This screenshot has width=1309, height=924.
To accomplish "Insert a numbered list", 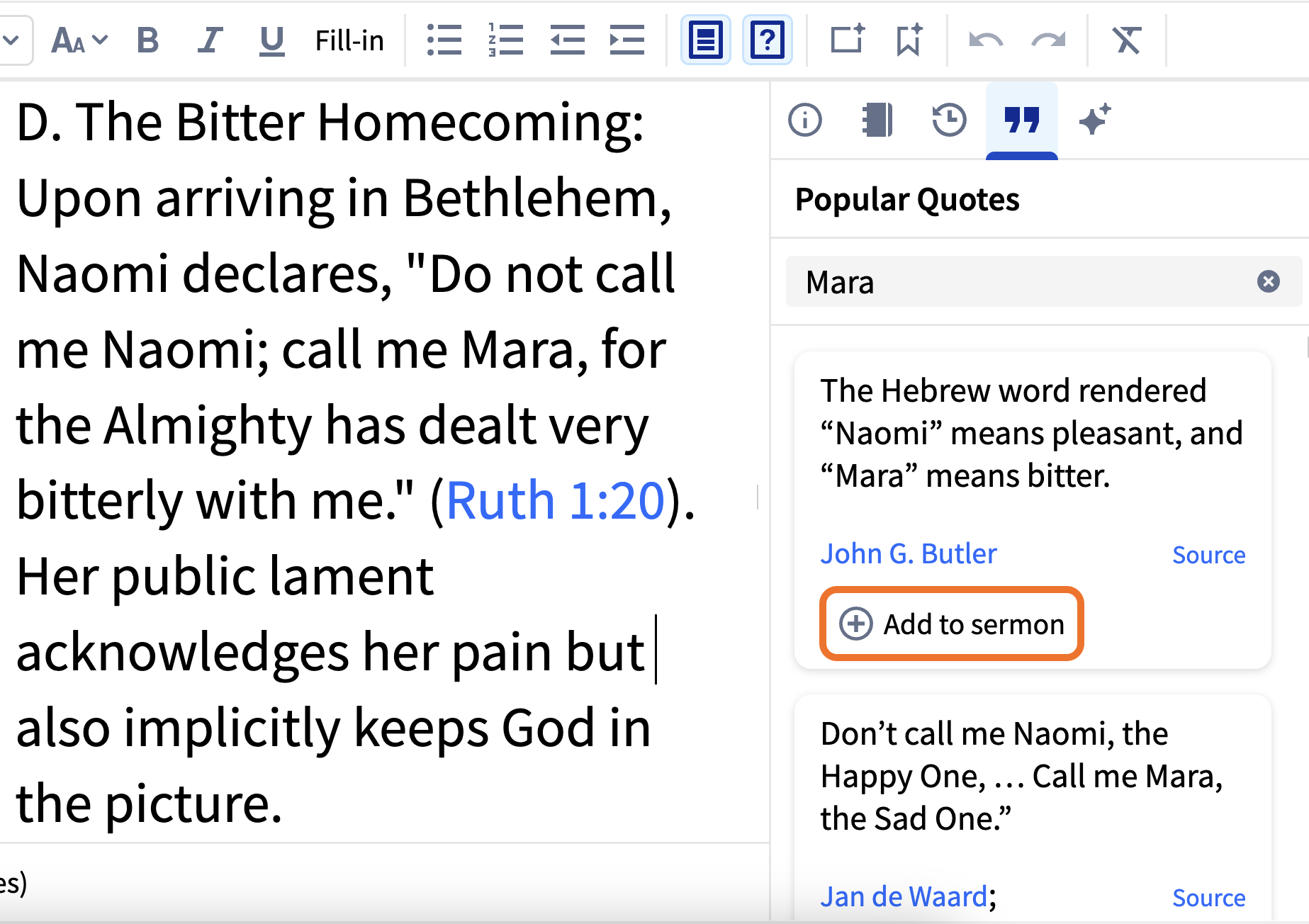I will [x=505, y=40].
